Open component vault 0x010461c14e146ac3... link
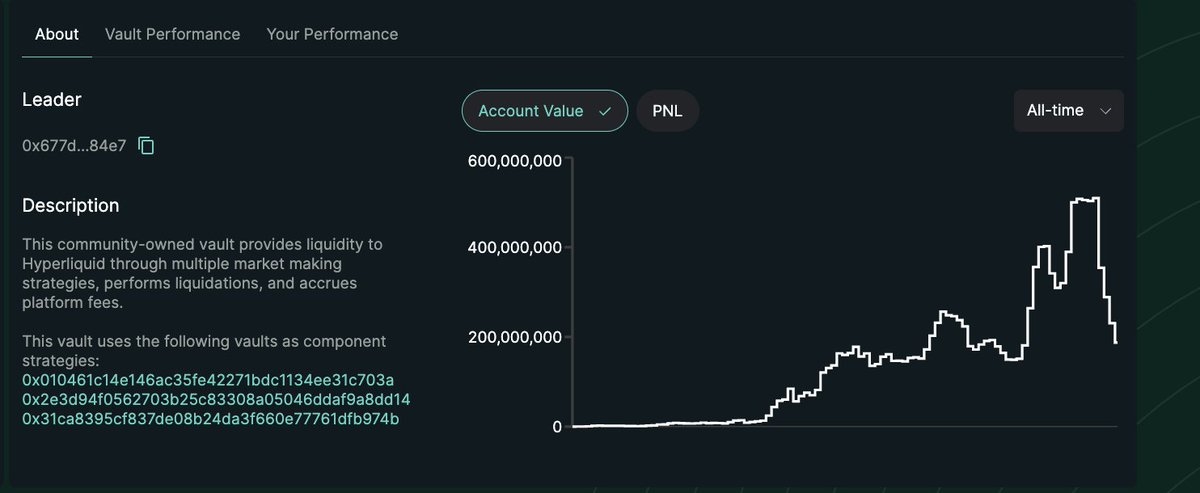Viewport: 1200px width, 493px height. point(208,380)
